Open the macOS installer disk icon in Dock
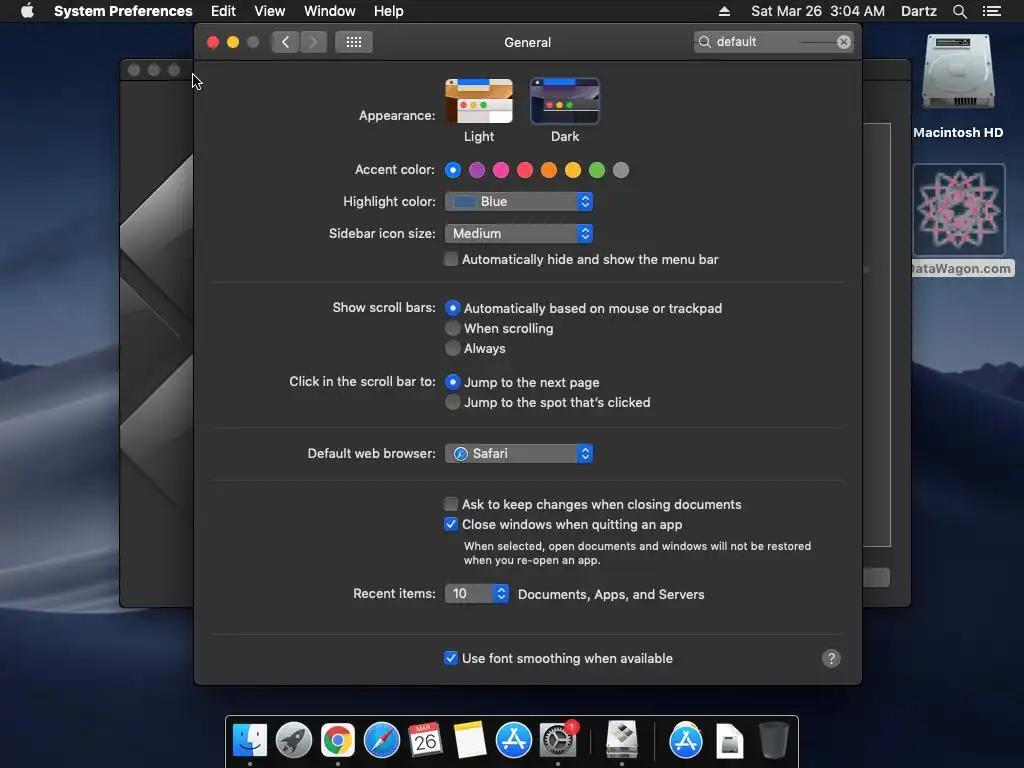Viewport: 1024px width, 768px height. point(622,739)
